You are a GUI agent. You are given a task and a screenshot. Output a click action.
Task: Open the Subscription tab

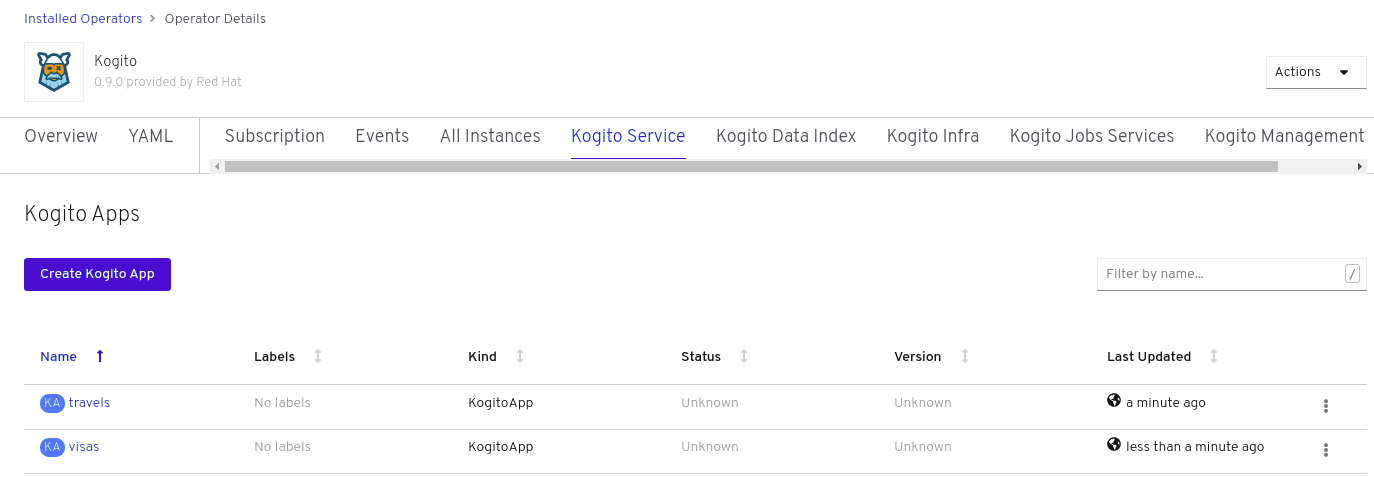(x=275, y=136)
